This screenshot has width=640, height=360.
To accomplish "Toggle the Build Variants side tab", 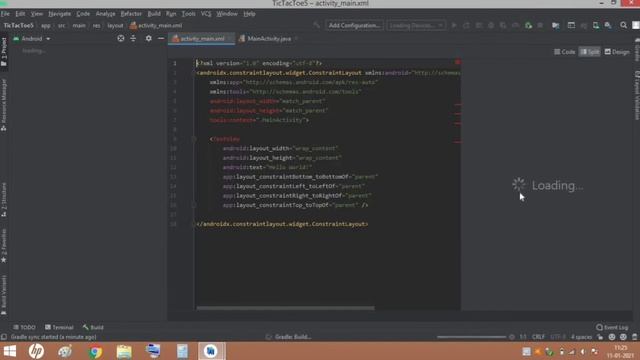I will pyautogui.click(x=4, y=295).
